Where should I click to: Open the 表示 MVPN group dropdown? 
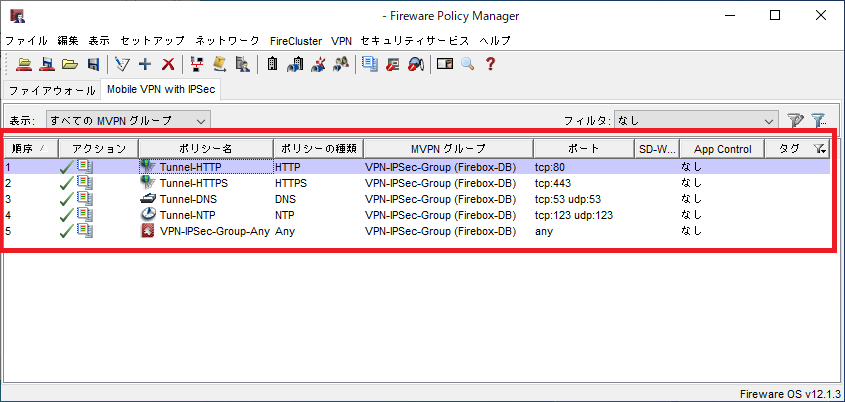pos(128,121)
